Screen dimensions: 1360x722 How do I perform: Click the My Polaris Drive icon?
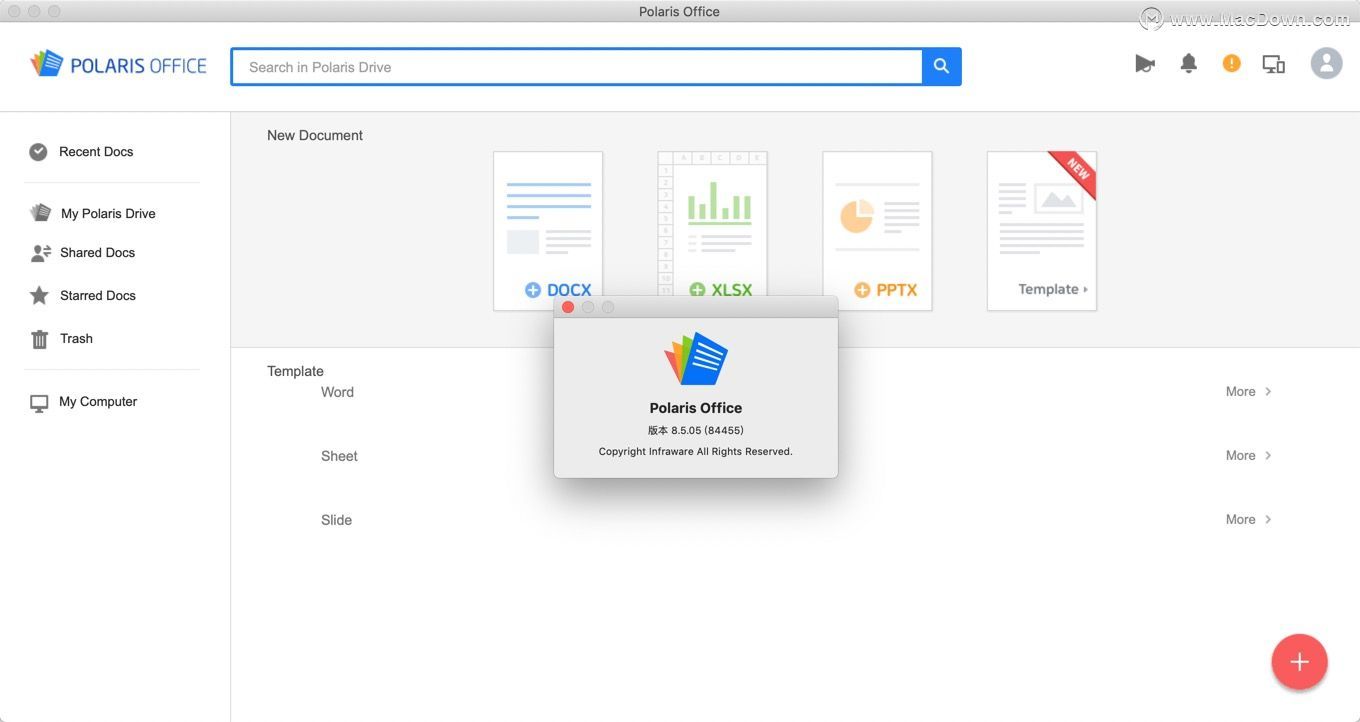pyautogui.click(x=40, y=213)
